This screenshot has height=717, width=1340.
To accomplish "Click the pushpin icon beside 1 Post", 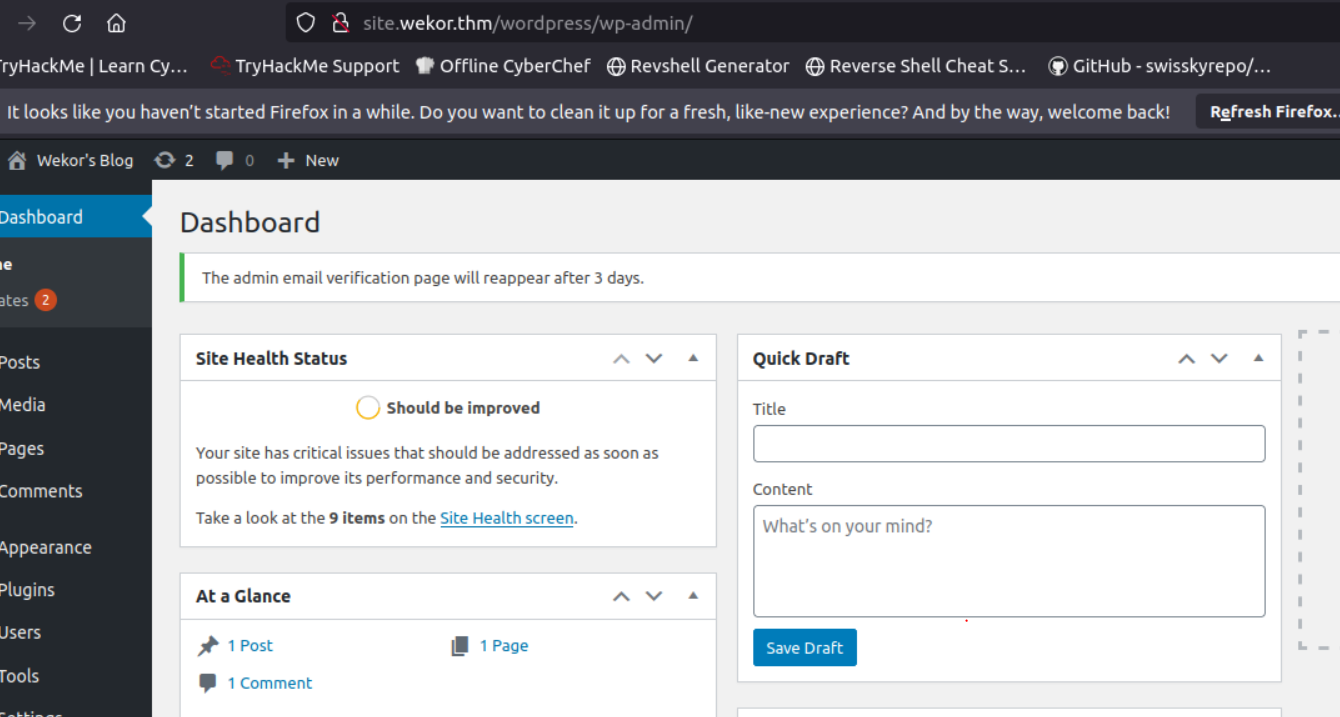I will [208, 647].
